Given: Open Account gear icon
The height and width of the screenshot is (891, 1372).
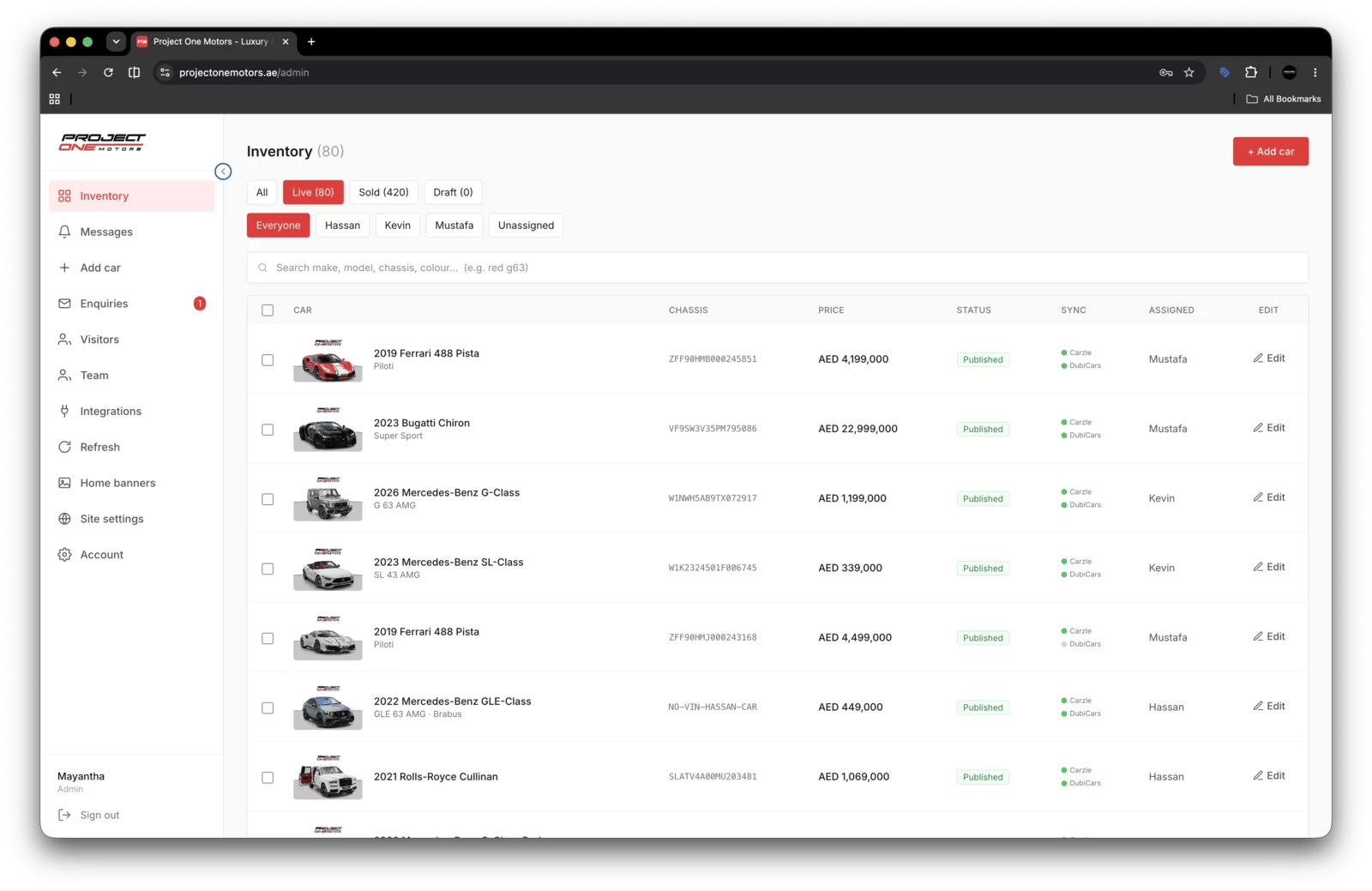Looking at the screenshot, I should point(64,555).
